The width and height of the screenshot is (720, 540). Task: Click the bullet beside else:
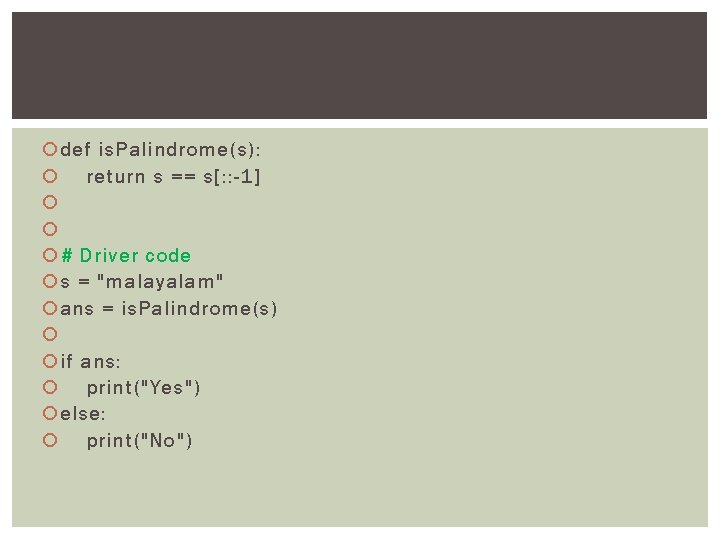[50, 413]
